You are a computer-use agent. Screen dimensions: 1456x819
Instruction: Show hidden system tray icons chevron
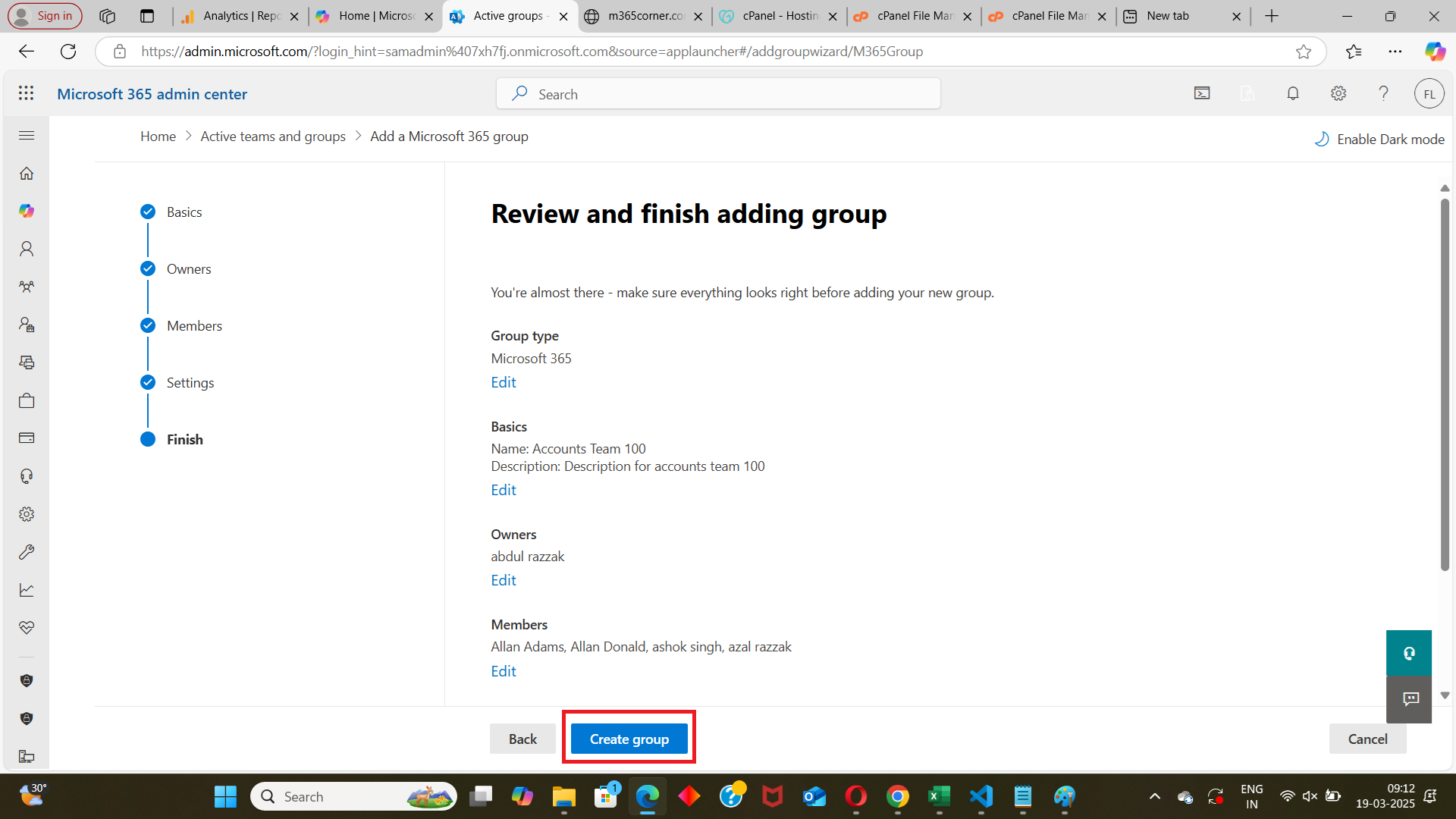tap(1154, 796)
